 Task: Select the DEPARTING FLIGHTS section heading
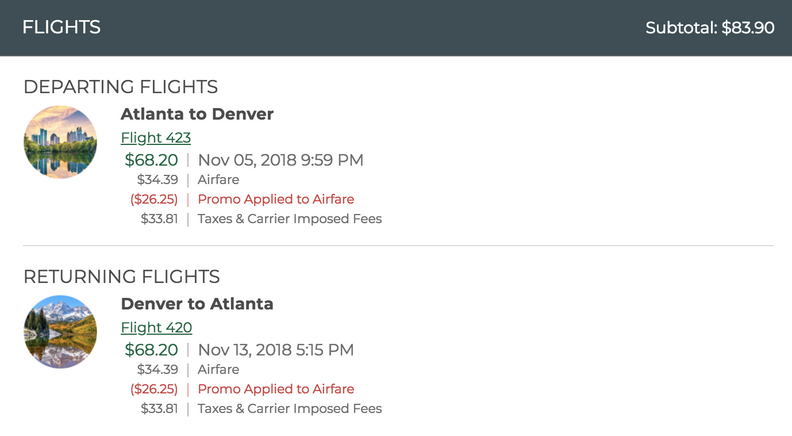[120, 87]
